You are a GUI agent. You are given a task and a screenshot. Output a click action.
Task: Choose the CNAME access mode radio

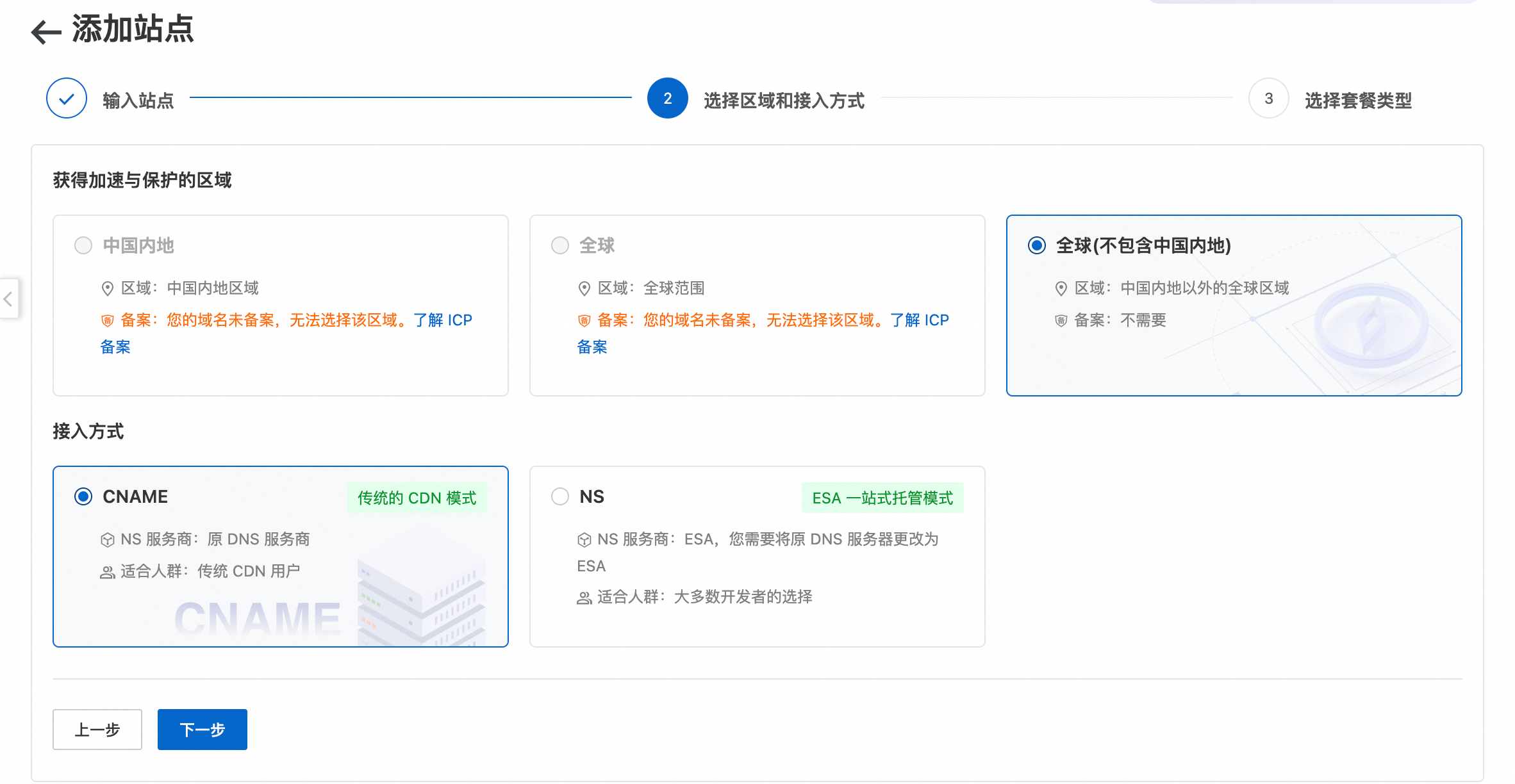click(x=83, y=496)
